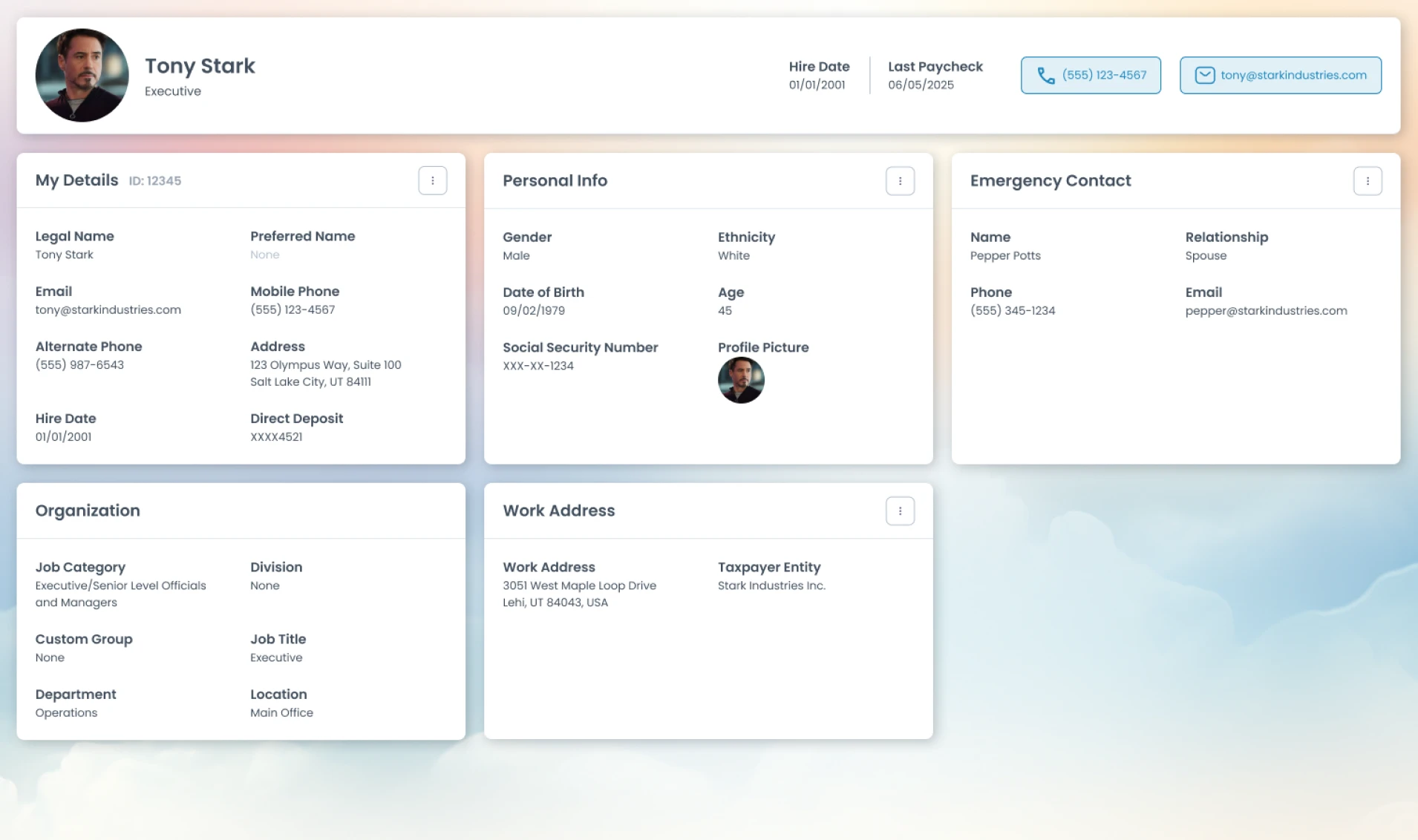Image resolution: width=1418 pixels, height=840 pixels.
Task: Click the Ethnicity value White
Action: pos(733,255)
